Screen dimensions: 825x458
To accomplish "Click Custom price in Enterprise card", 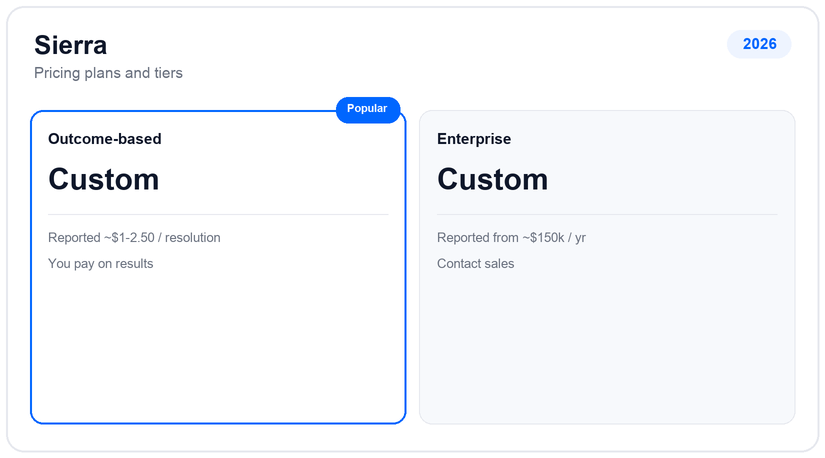I will click(x=492, y=180).
